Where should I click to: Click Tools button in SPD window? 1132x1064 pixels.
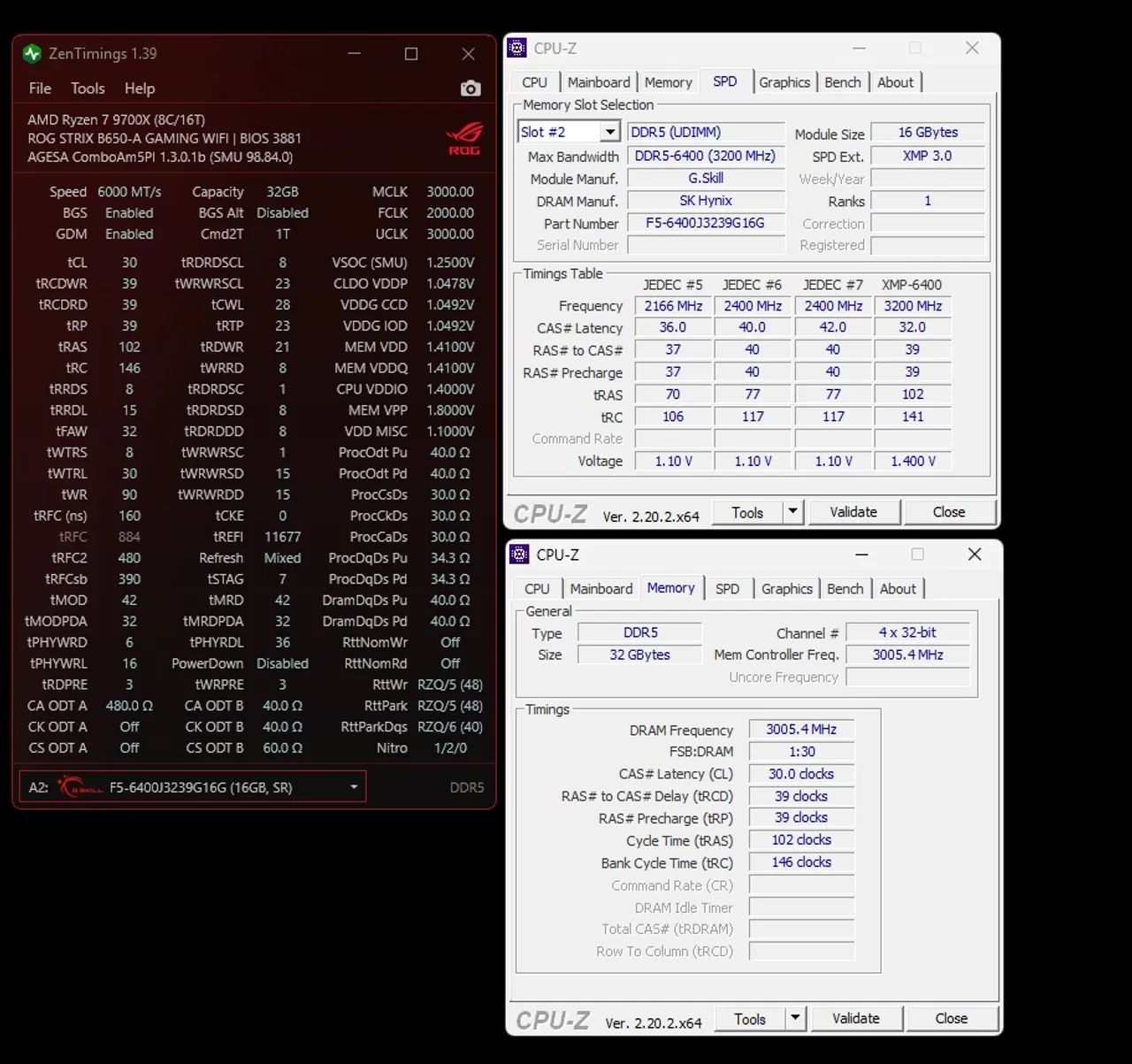(747, 512)
